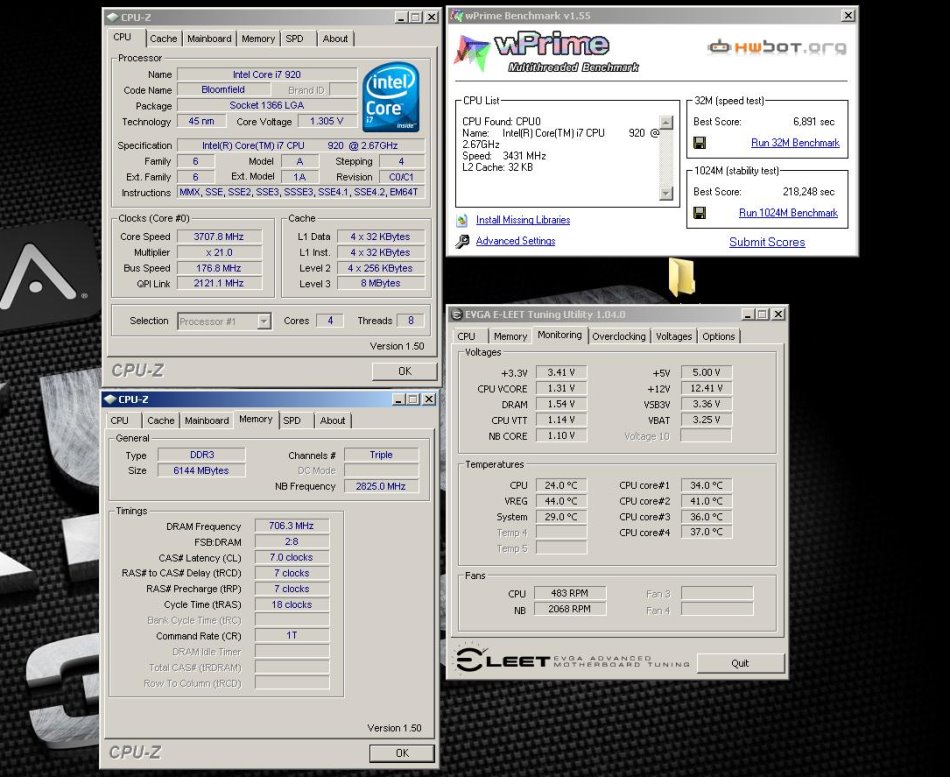The image size is (950, 777).
Task: Click OK in the lower CPU-Z window
Action: [x=402, y=753]
